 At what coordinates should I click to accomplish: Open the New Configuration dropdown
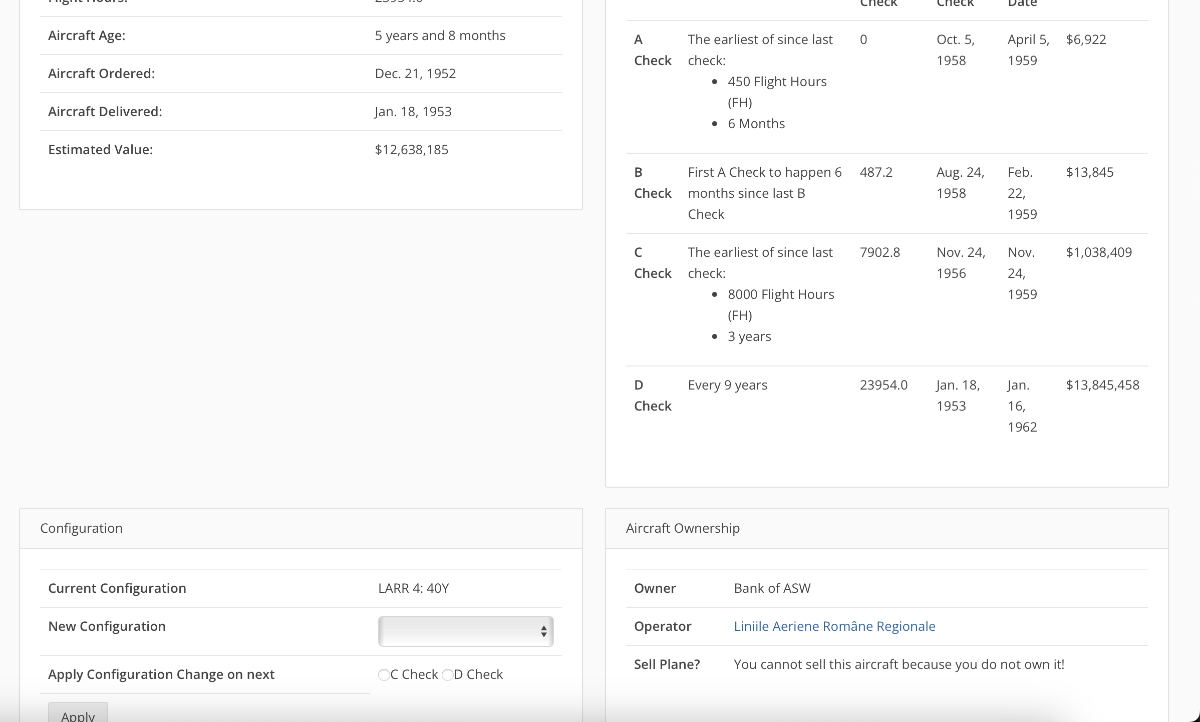[x=465, y=631]
